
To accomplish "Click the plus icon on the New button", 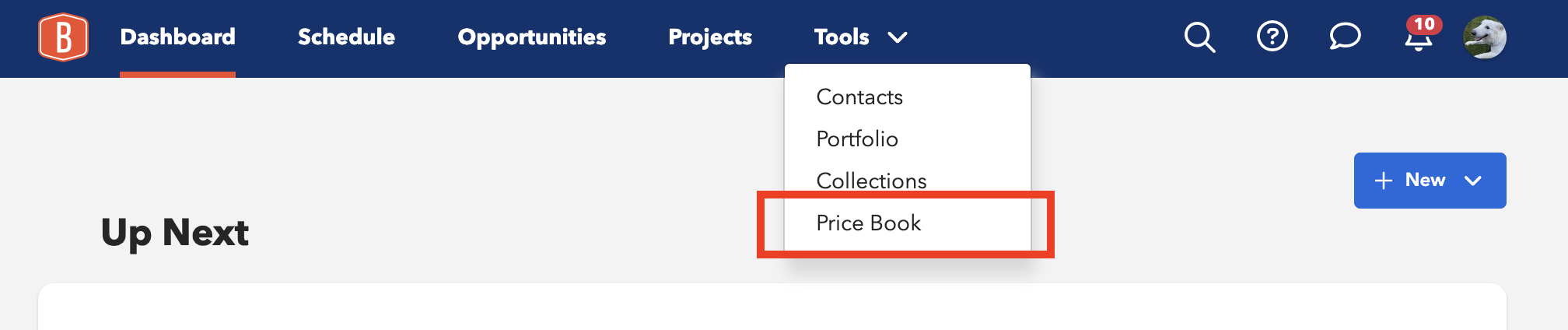I will [x=1383, y=181].
